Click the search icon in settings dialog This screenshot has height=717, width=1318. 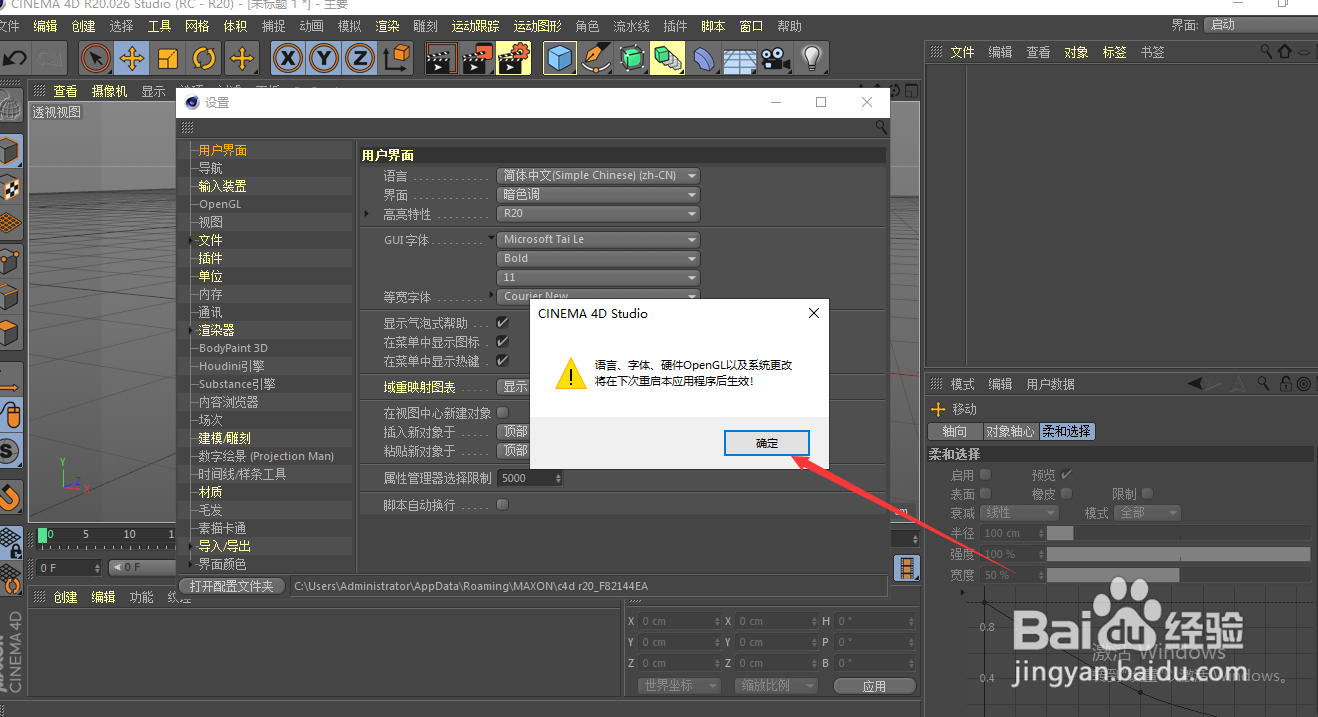[881, 127]
